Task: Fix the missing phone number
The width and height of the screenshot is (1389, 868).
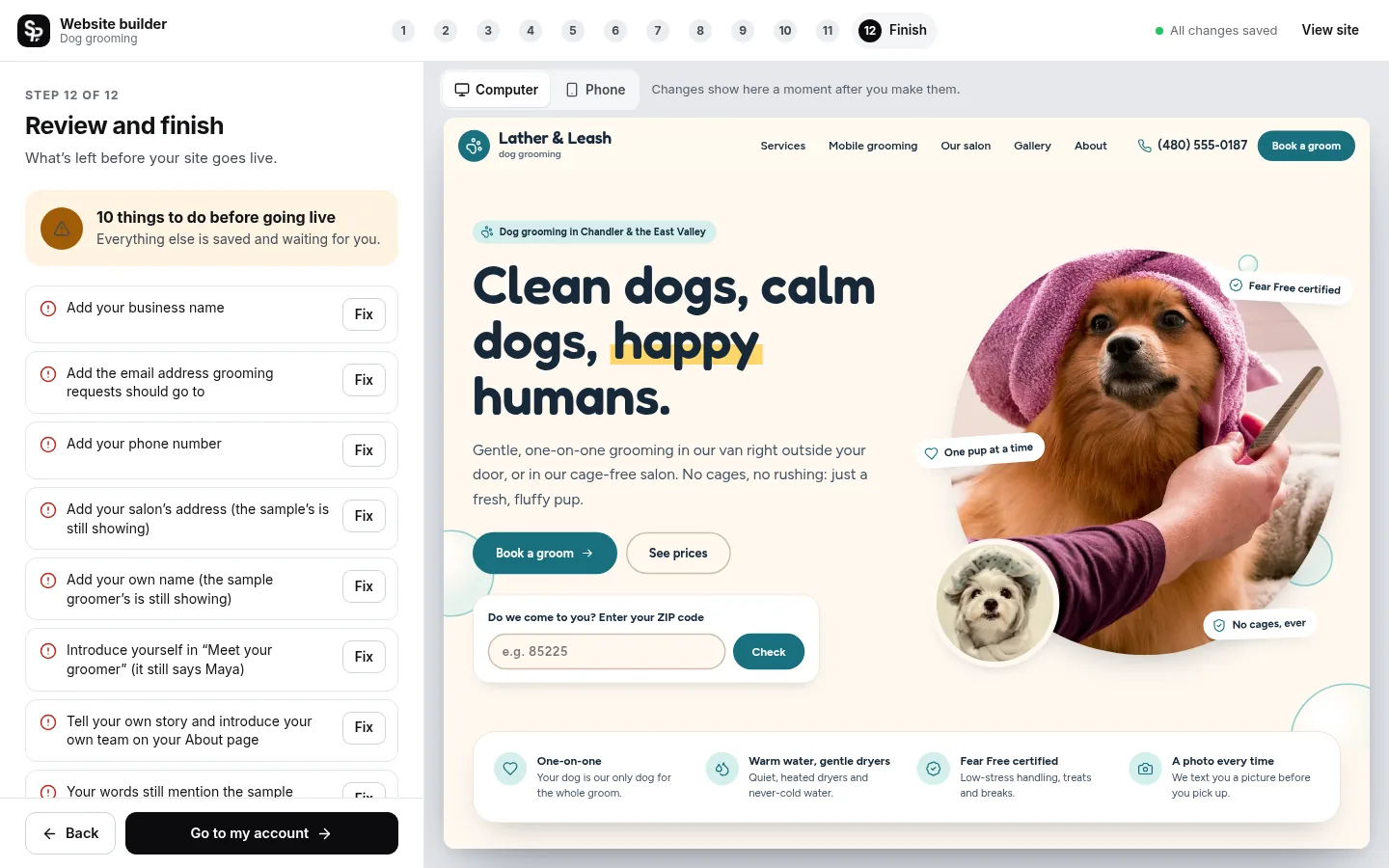Action: [x=364, y=450]
